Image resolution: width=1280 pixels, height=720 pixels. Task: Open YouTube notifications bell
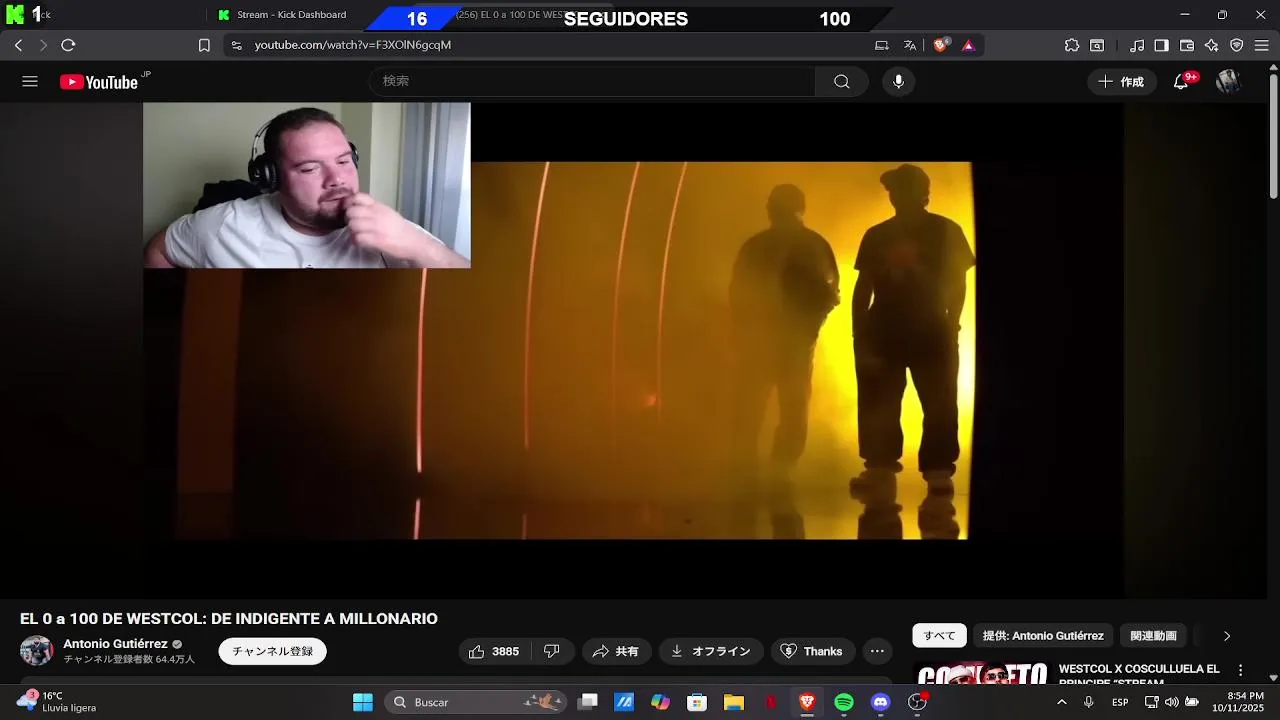tap(1181, 82)
